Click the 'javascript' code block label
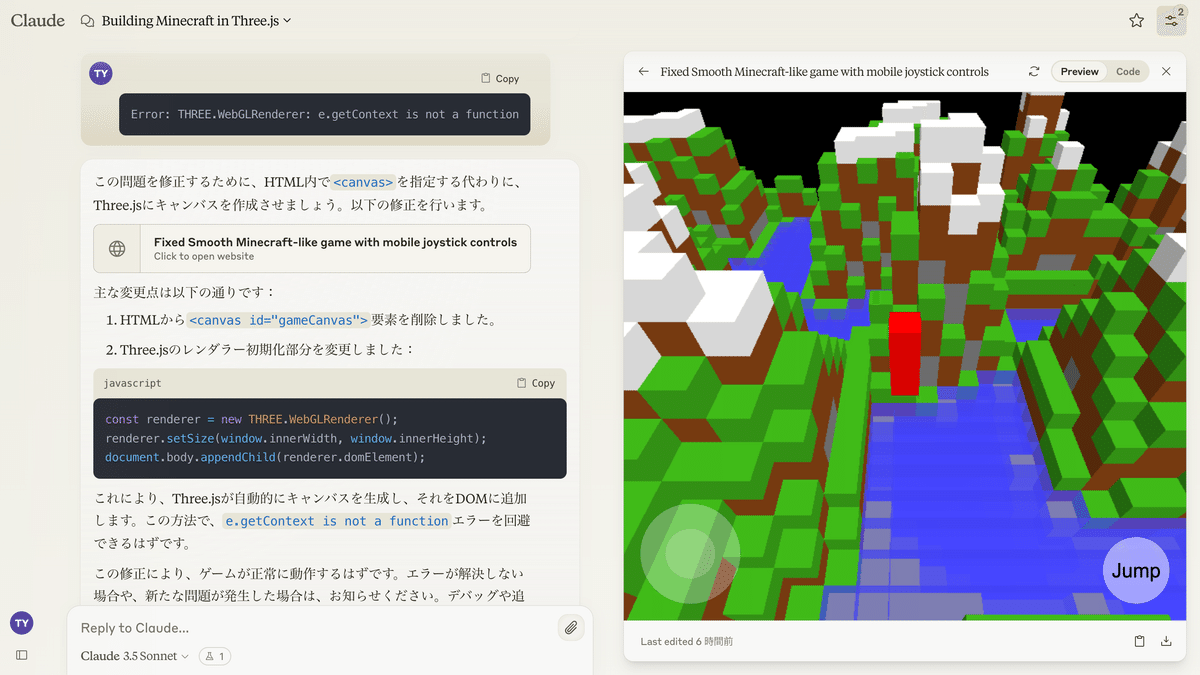 tap(132, 383)
